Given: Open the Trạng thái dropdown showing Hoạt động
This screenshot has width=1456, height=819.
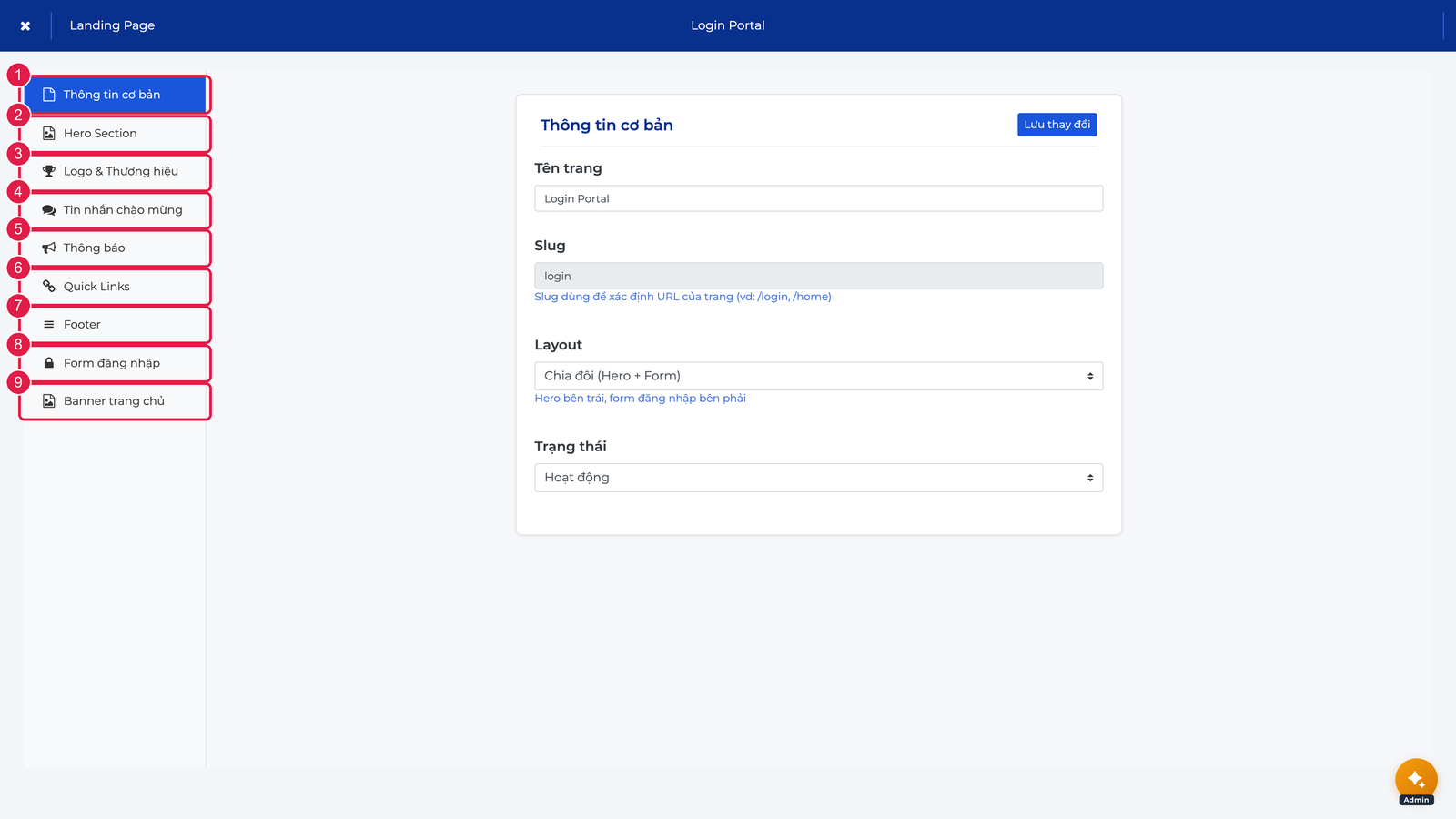Looking at the screenshot, I should point(818,478).
